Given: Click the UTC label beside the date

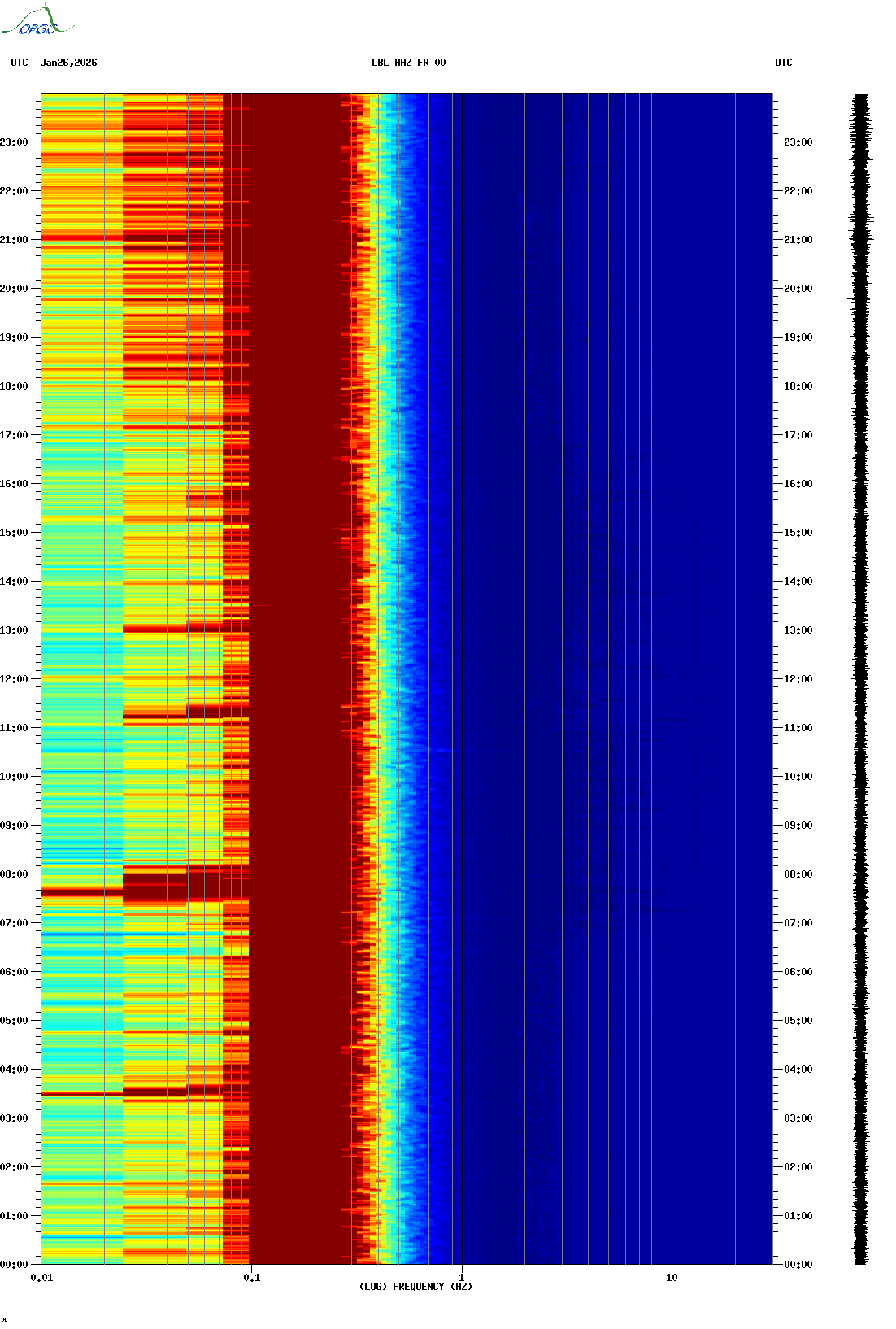Looking at the screenshot, I should [20, 63].
